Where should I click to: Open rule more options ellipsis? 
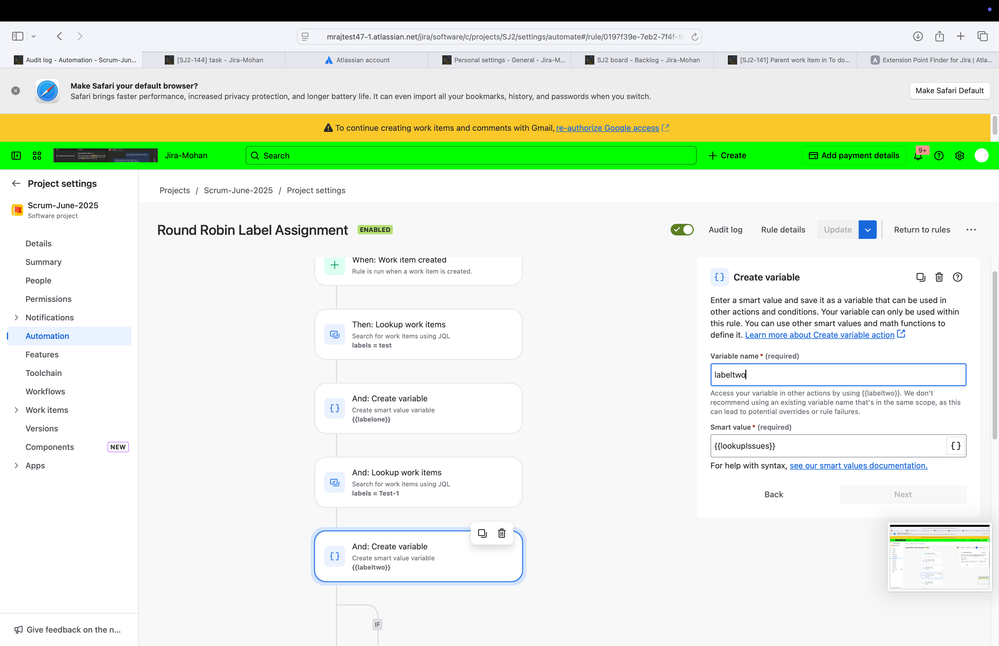click(x=971, y=229)
